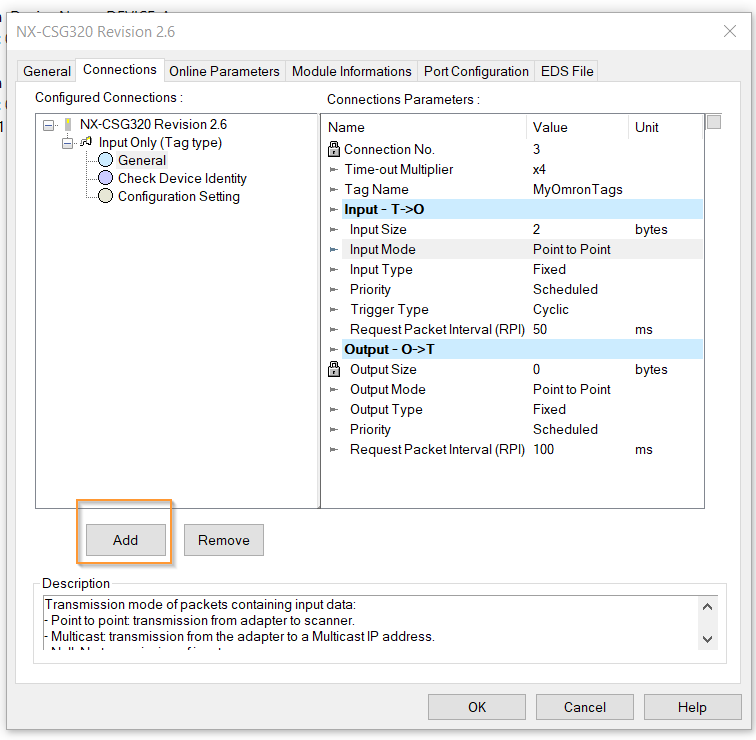Select the Check Device Identity circle icon

[x=106, y=178]
